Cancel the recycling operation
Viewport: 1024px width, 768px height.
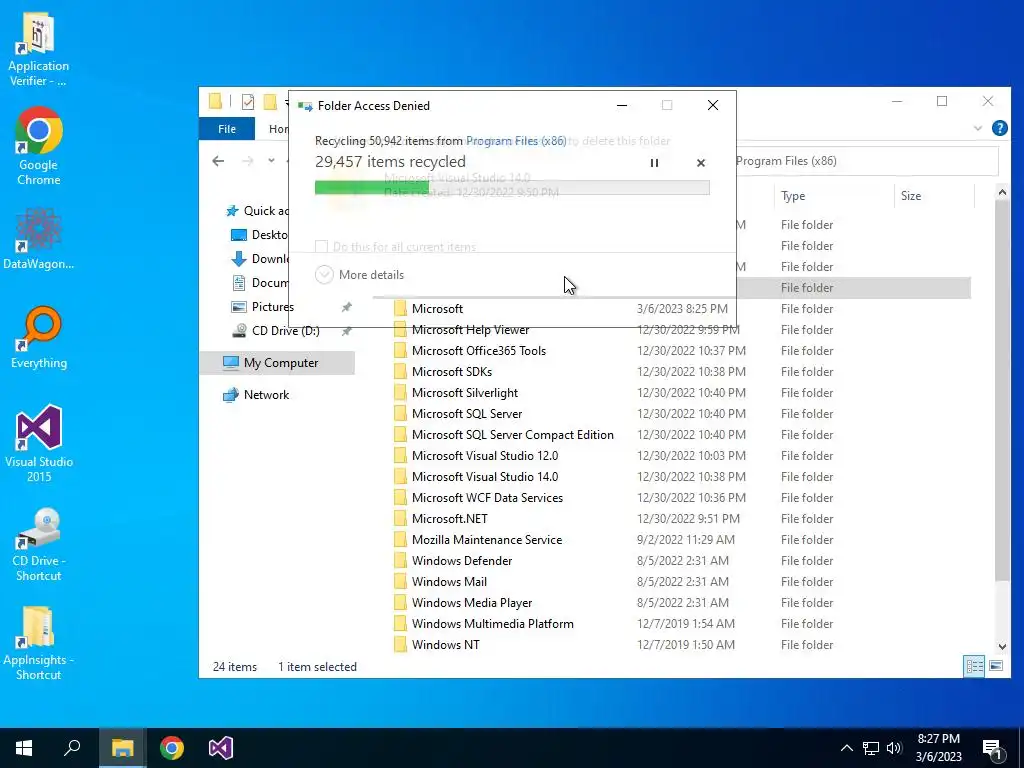pyautogui.click(x=701, y=163)
